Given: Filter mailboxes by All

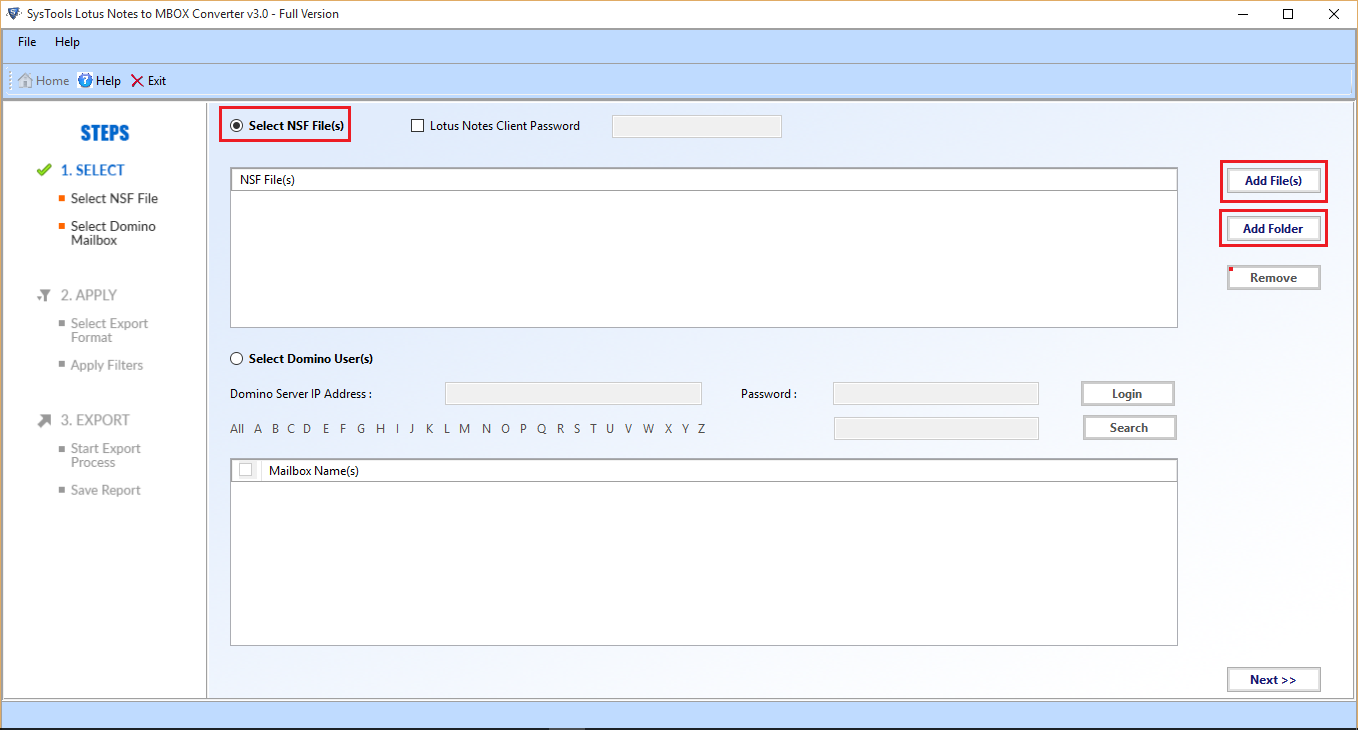Looking at the screenshot, I should (237, 429).
